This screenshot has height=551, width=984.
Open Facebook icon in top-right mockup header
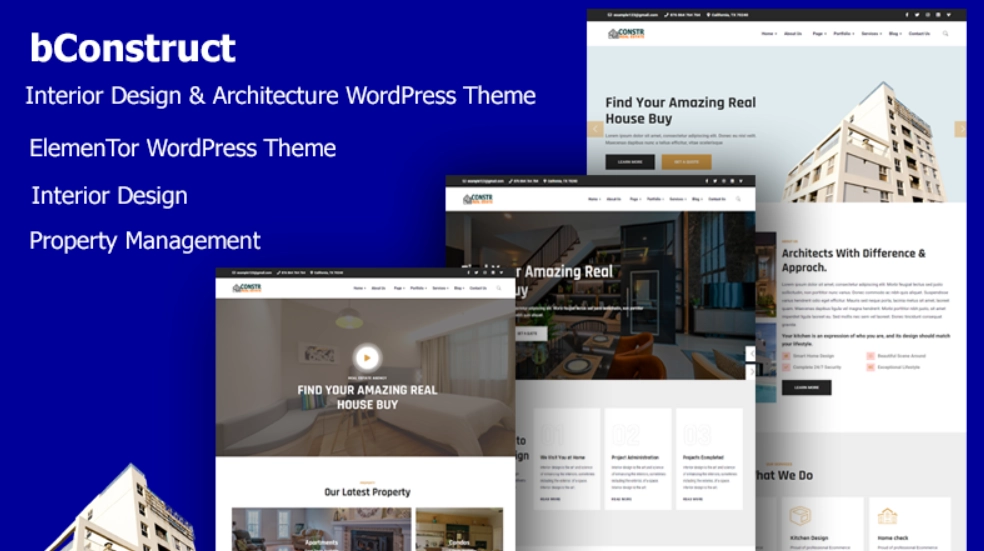(x=906, y=14)
